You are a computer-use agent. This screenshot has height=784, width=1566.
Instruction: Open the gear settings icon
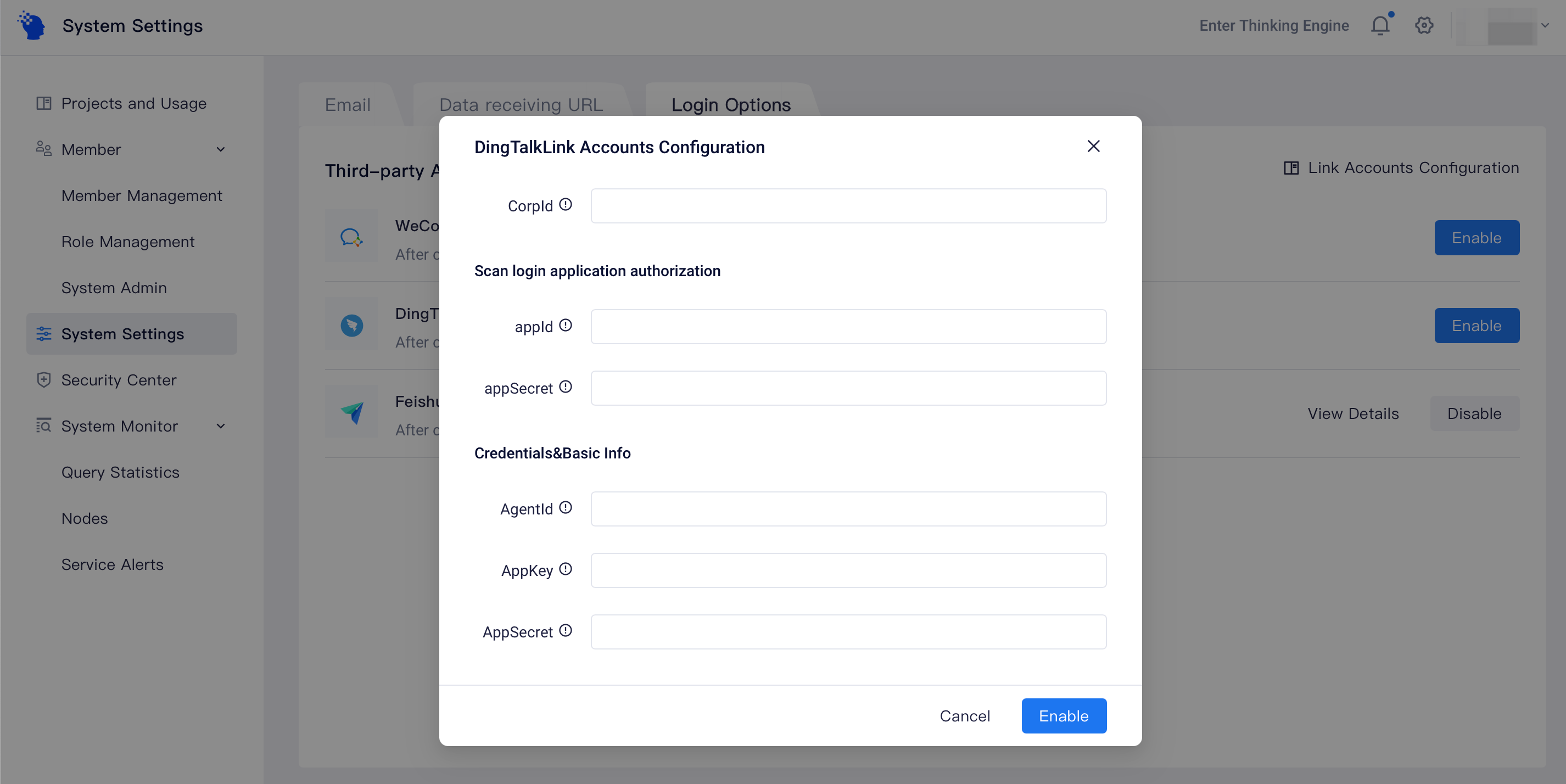coord(1424,25)
